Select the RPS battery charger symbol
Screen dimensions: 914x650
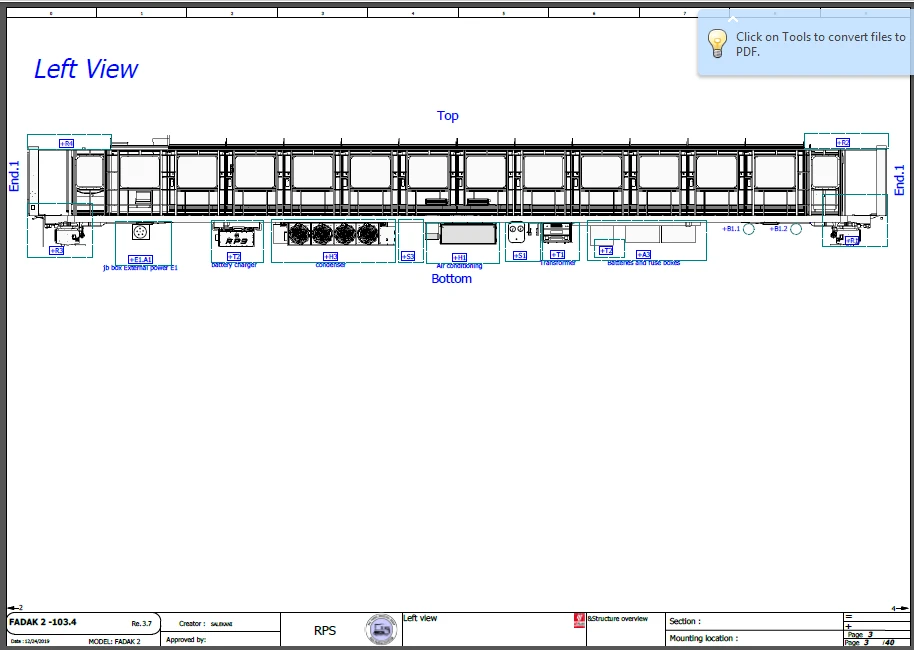235,239
